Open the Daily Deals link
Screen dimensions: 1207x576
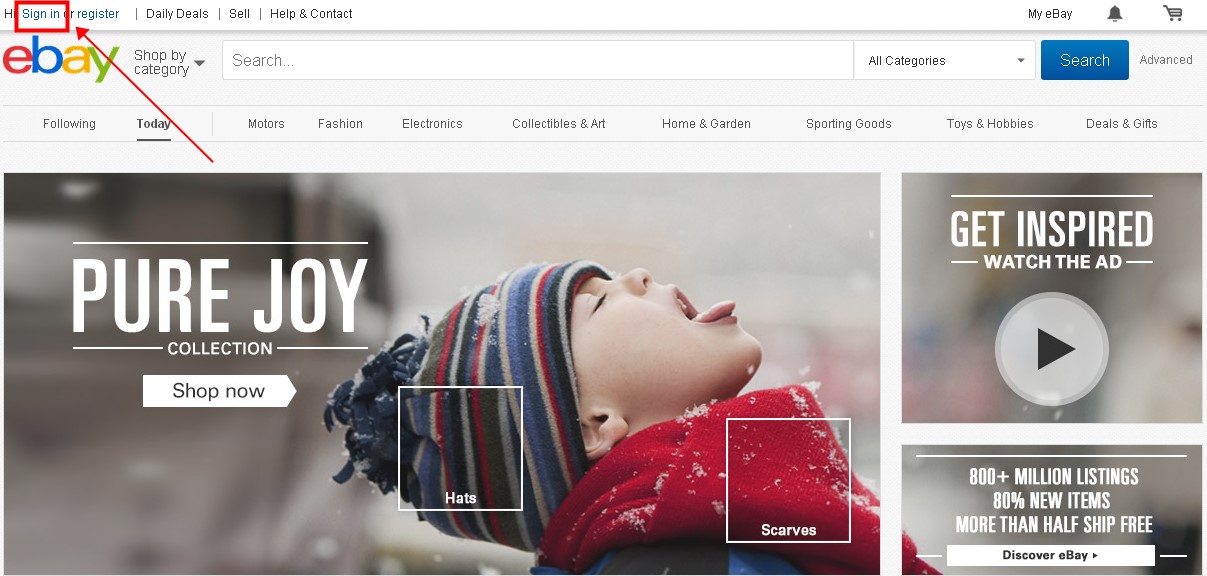pyautogui.click(x=177, y=14)
